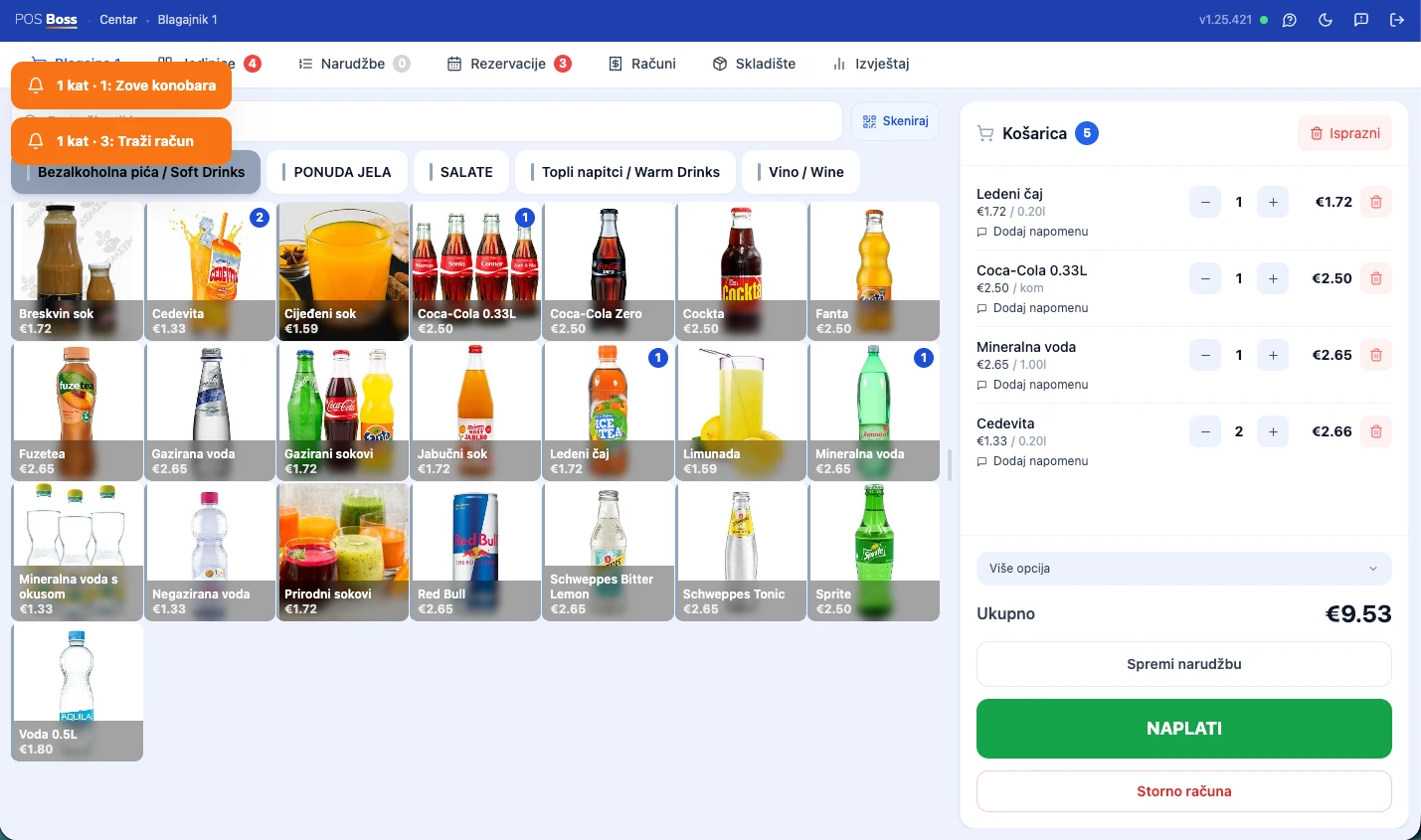Increase Ledeni čaj quantity

1273,202
